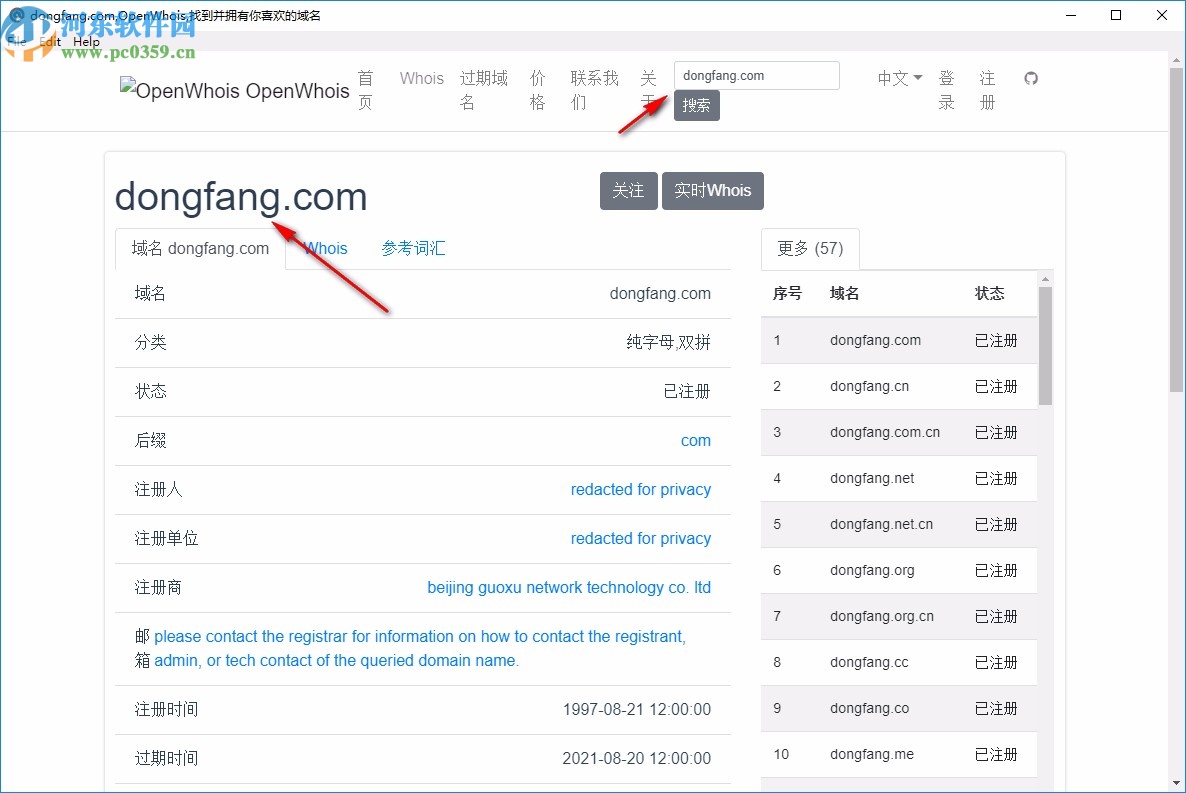
Task: Open 联系我们 contact page
Action: point(595,90)
